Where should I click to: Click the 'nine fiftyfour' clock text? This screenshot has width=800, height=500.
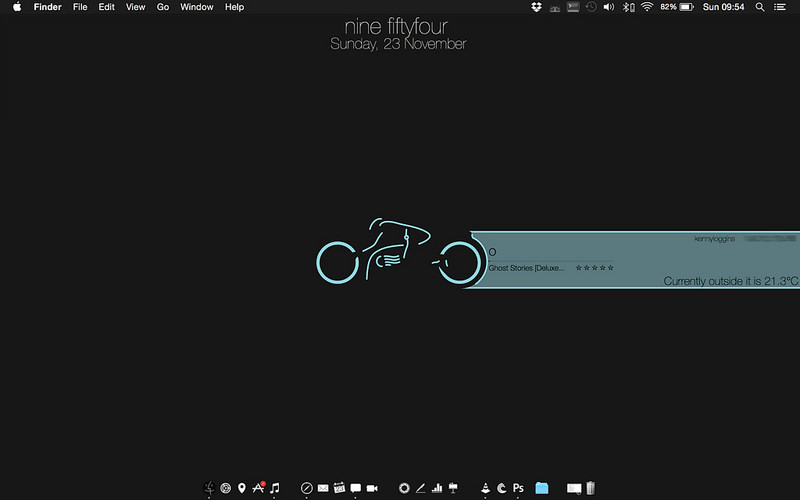tap(396, 27)
